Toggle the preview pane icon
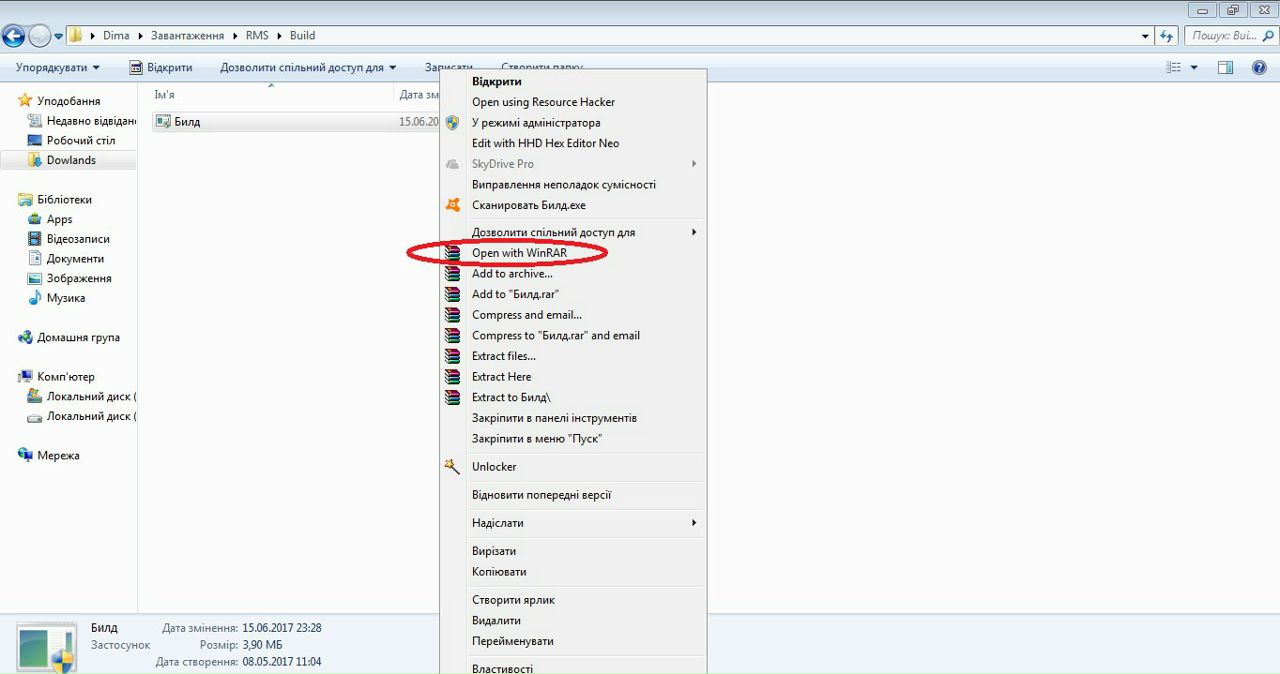 pyautogui.click(x=1225, y=68)
